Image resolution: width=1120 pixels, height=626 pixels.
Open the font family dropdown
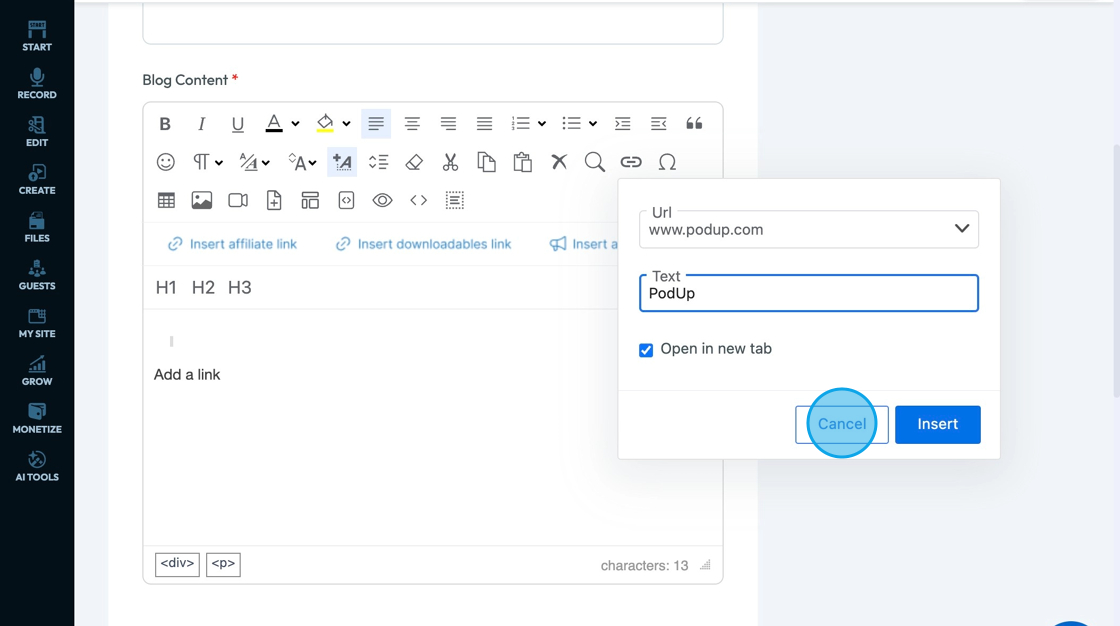(x=254, y=162)
